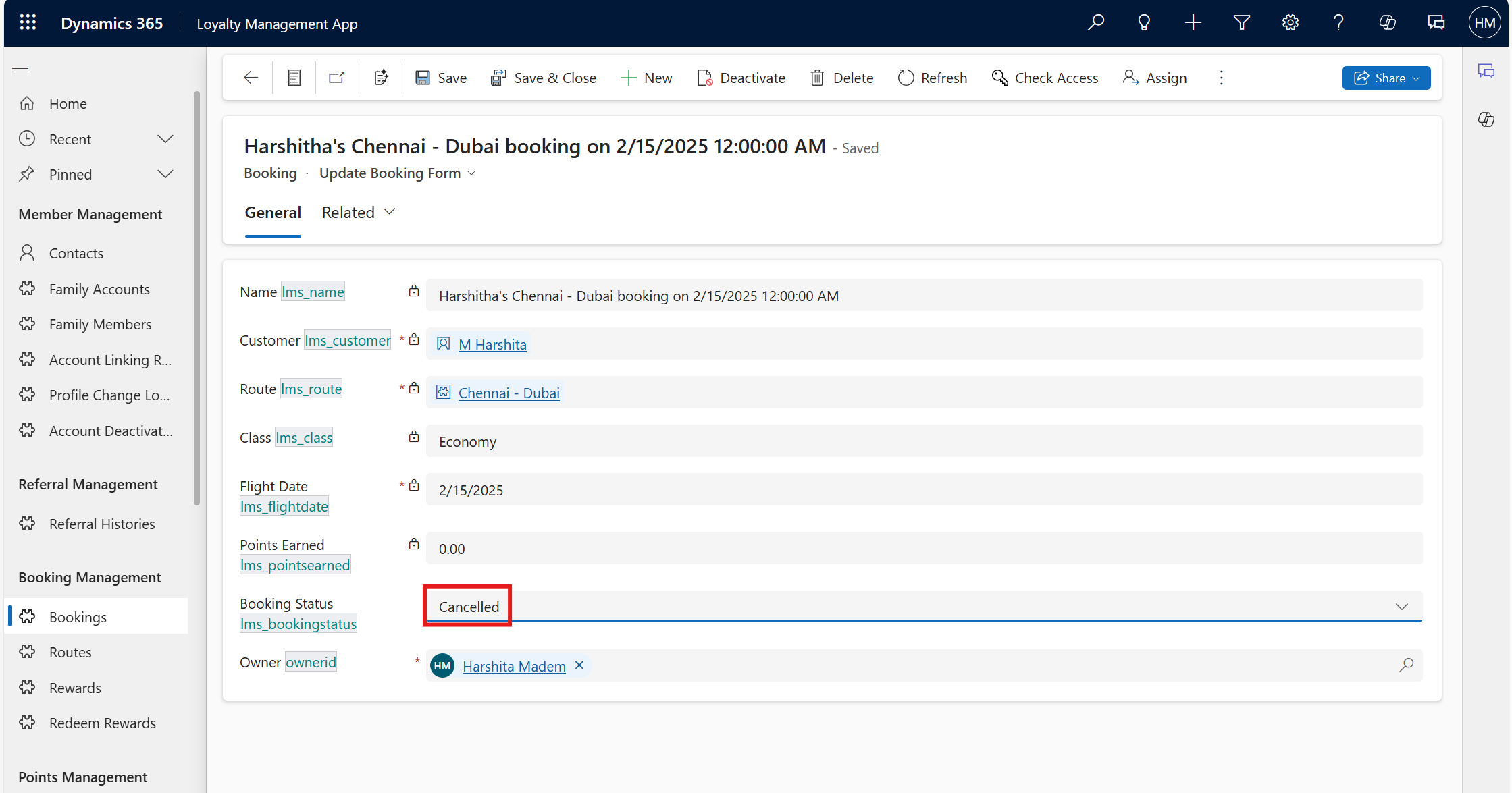Open record in new window icon
Screen dimensions: 1512x793
pos(336,78)
